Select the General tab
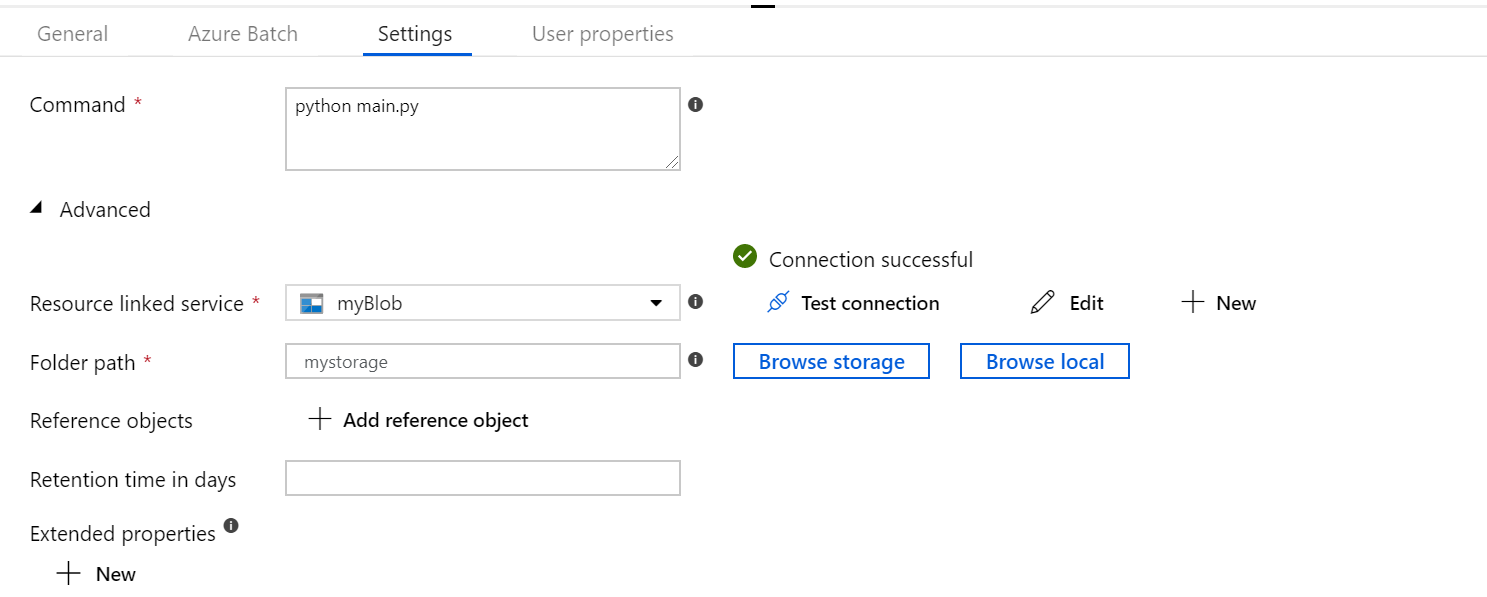The width and height of the screenshot is (1487, 597). 72,33
